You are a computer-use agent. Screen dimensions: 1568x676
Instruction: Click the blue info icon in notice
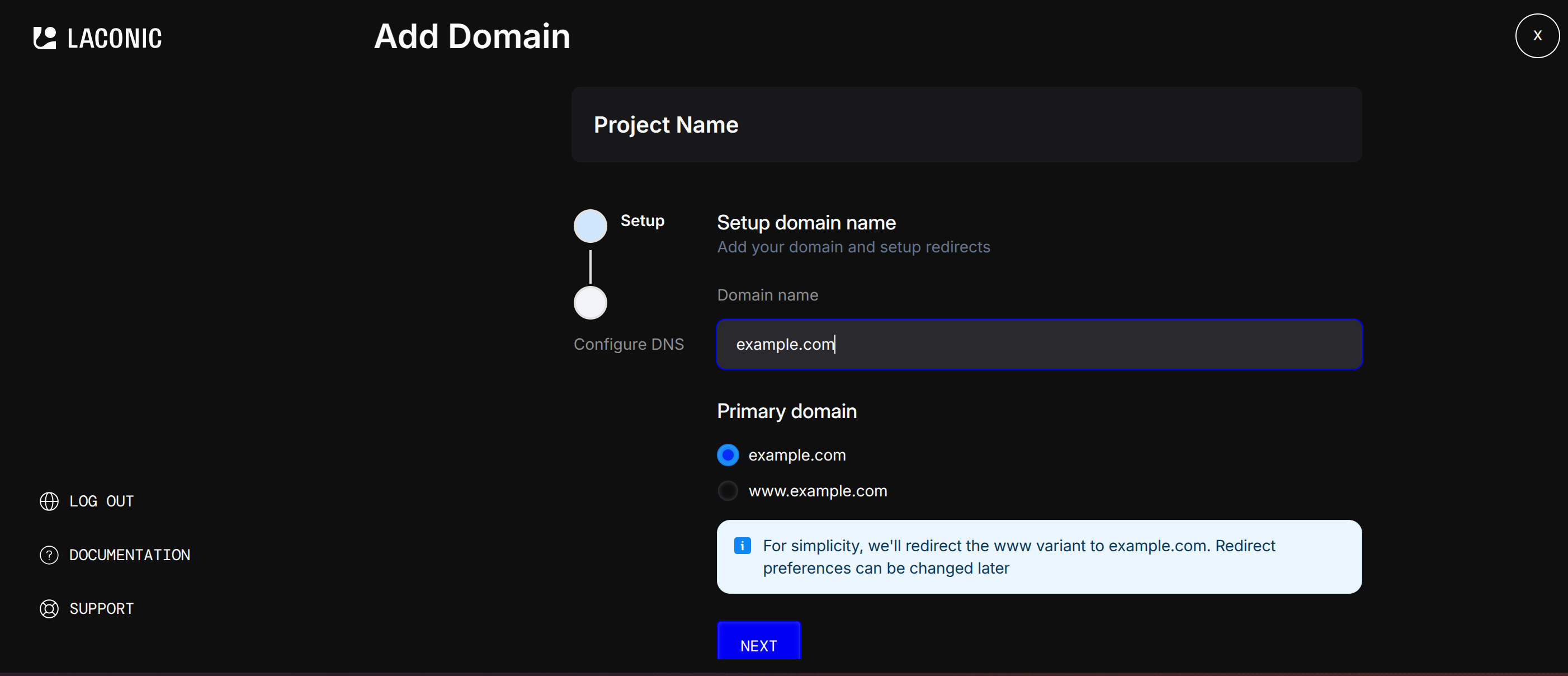tap(742, 546)
